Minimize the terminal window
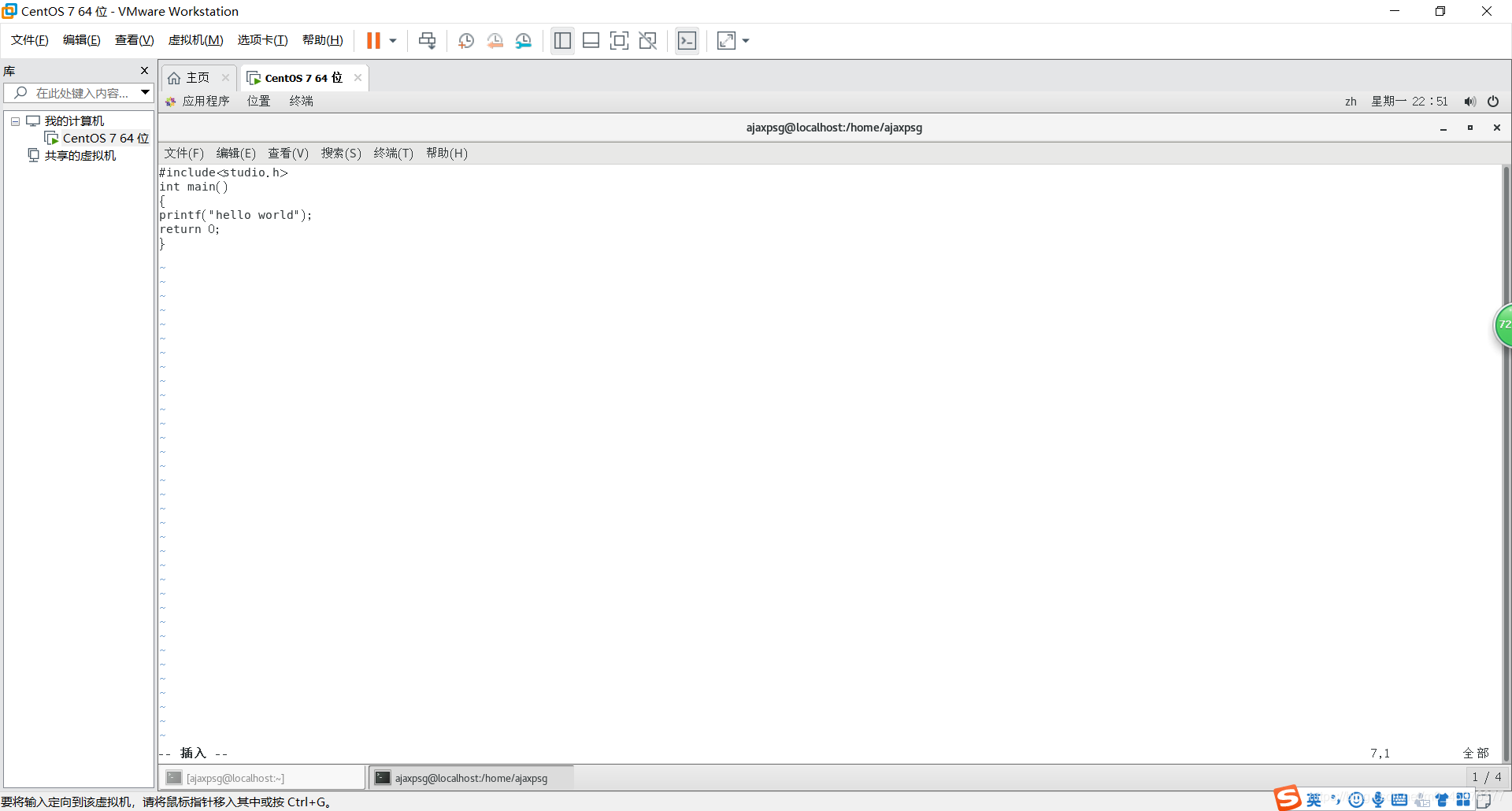 pos(1443,128)
